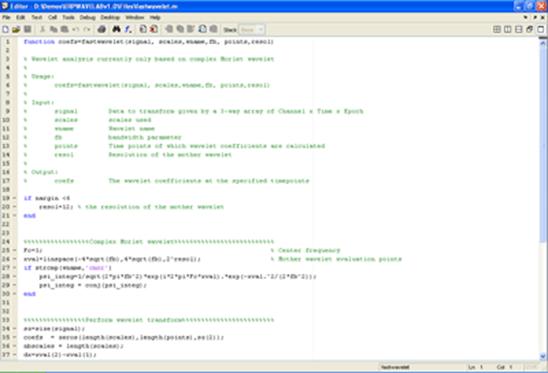Open the Debug menu

(87, 17)
